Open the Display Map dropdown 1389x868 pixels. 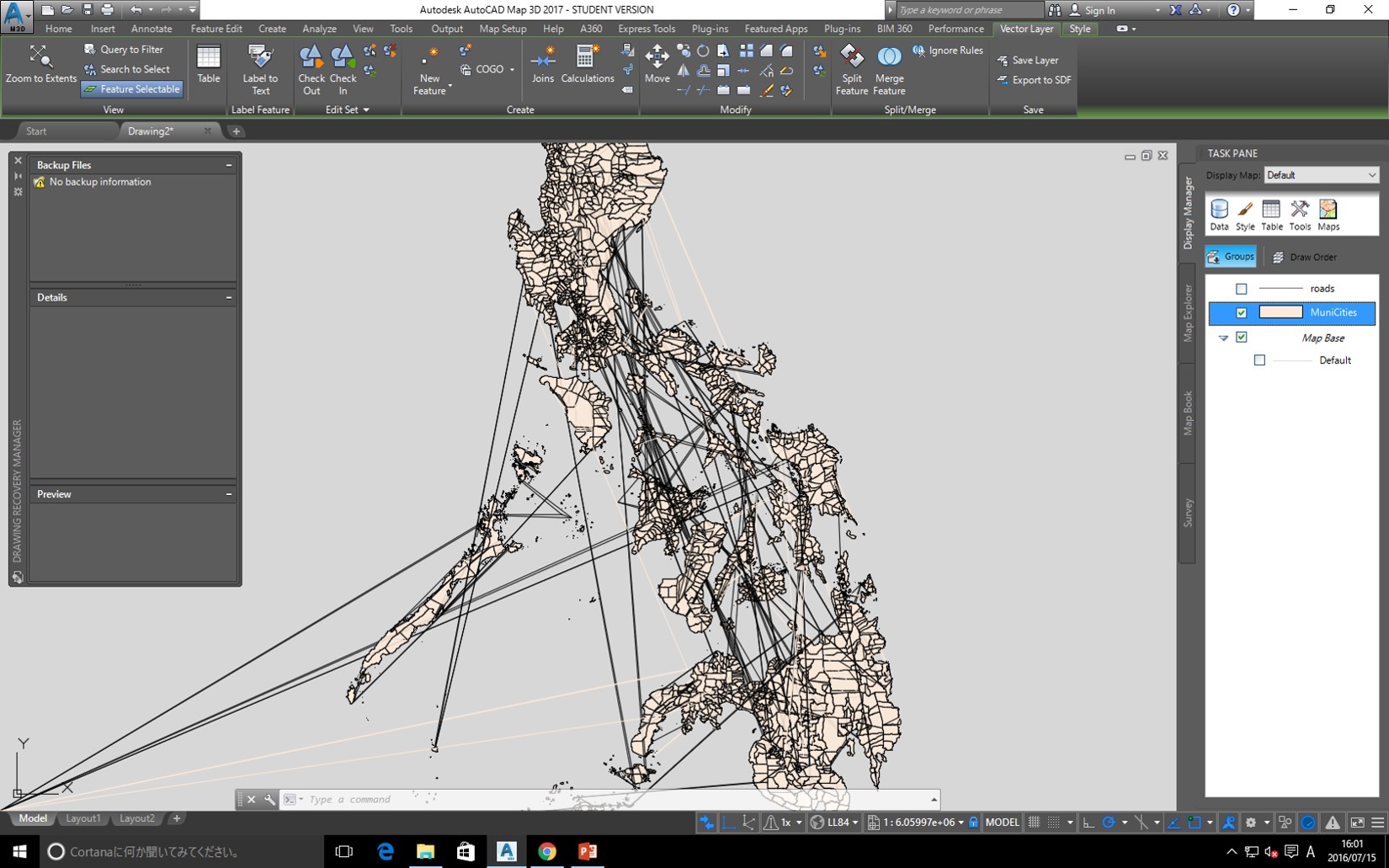[1370, 174]
